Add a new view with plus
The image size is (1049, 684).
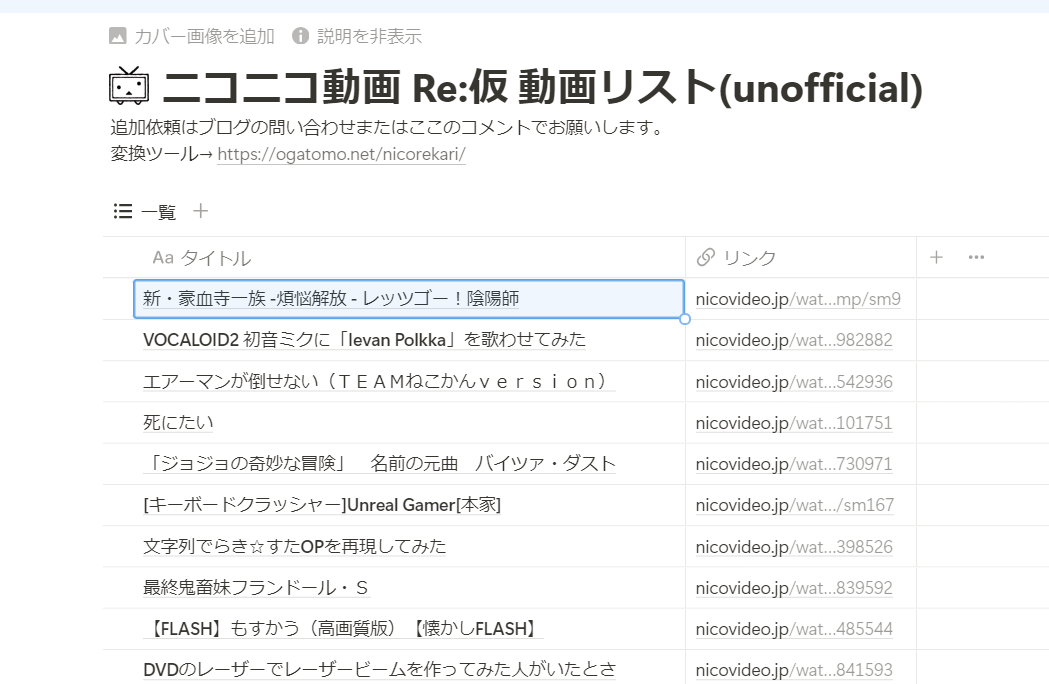pyautogui.click(x=201, y=211)
